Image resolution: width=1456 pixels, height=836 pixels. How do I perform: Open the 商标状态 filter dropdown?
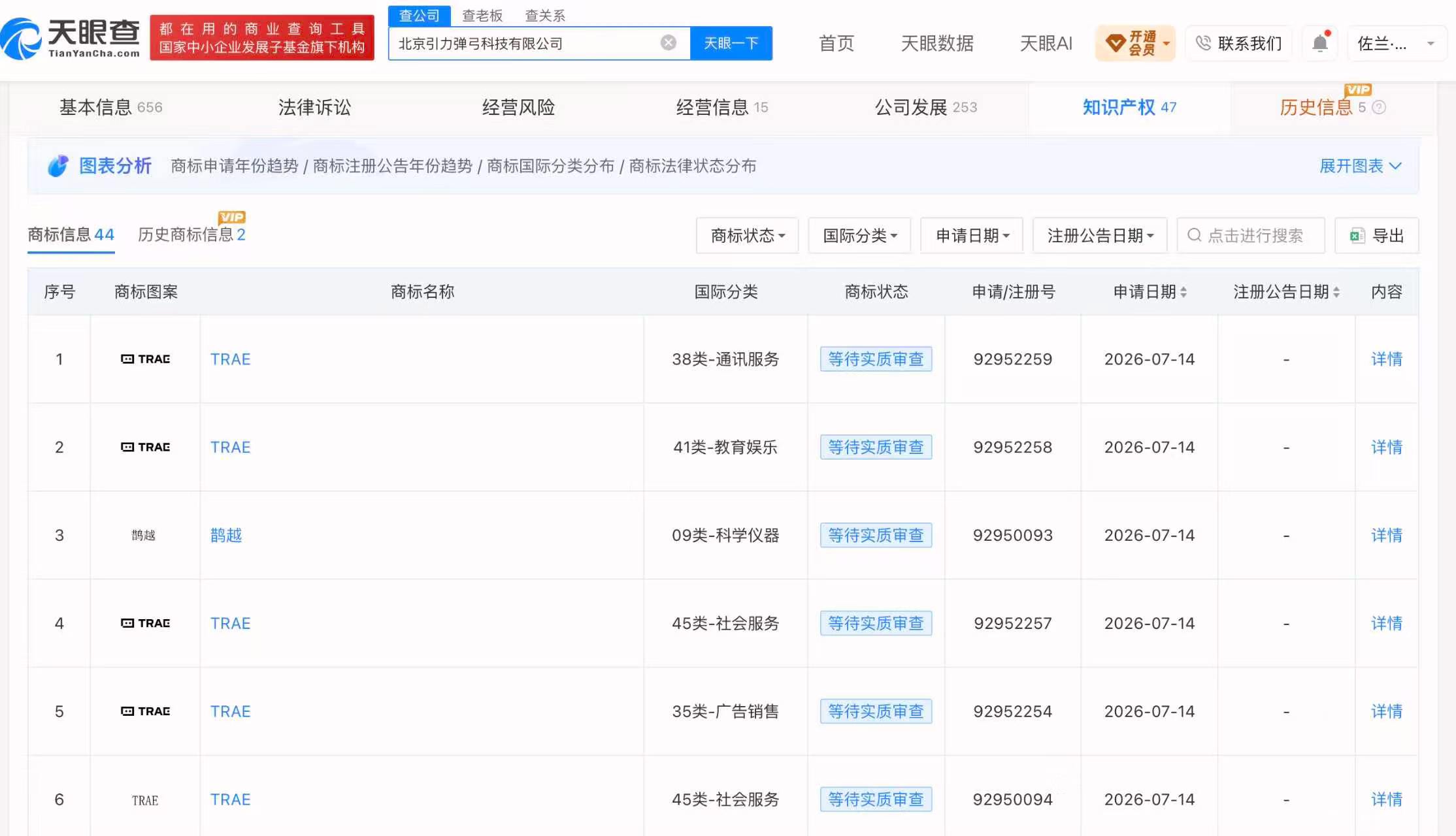click(x=748, y=235)
